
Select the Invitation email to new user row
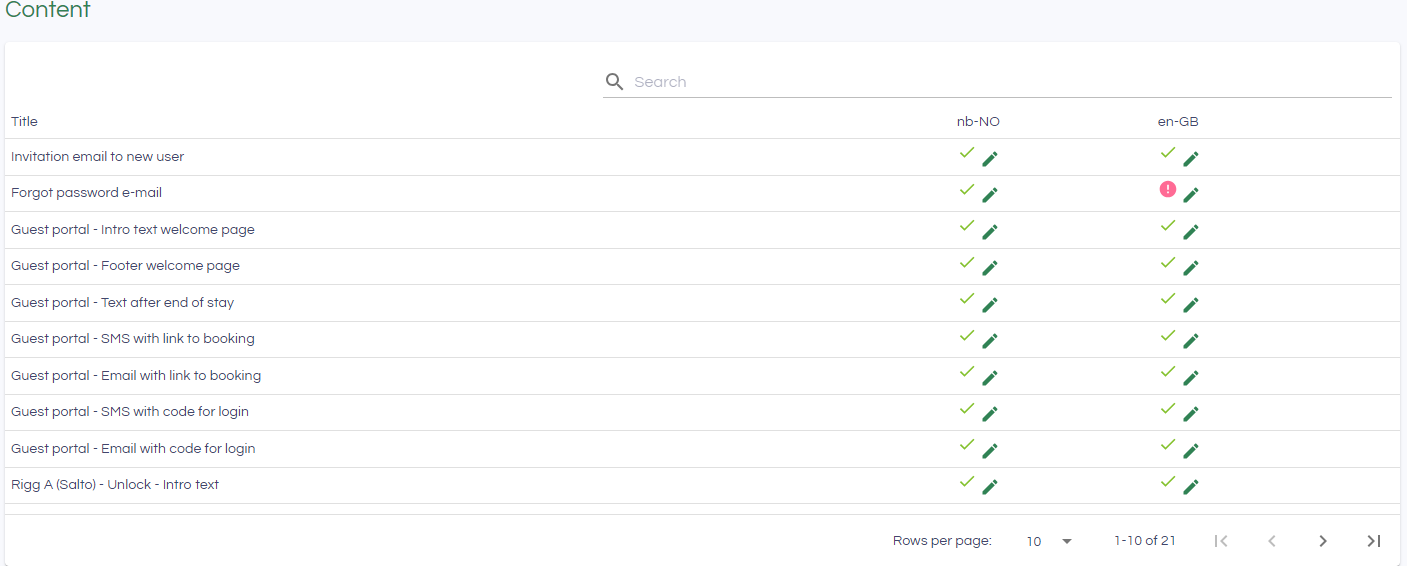click(x=97, y=157)
